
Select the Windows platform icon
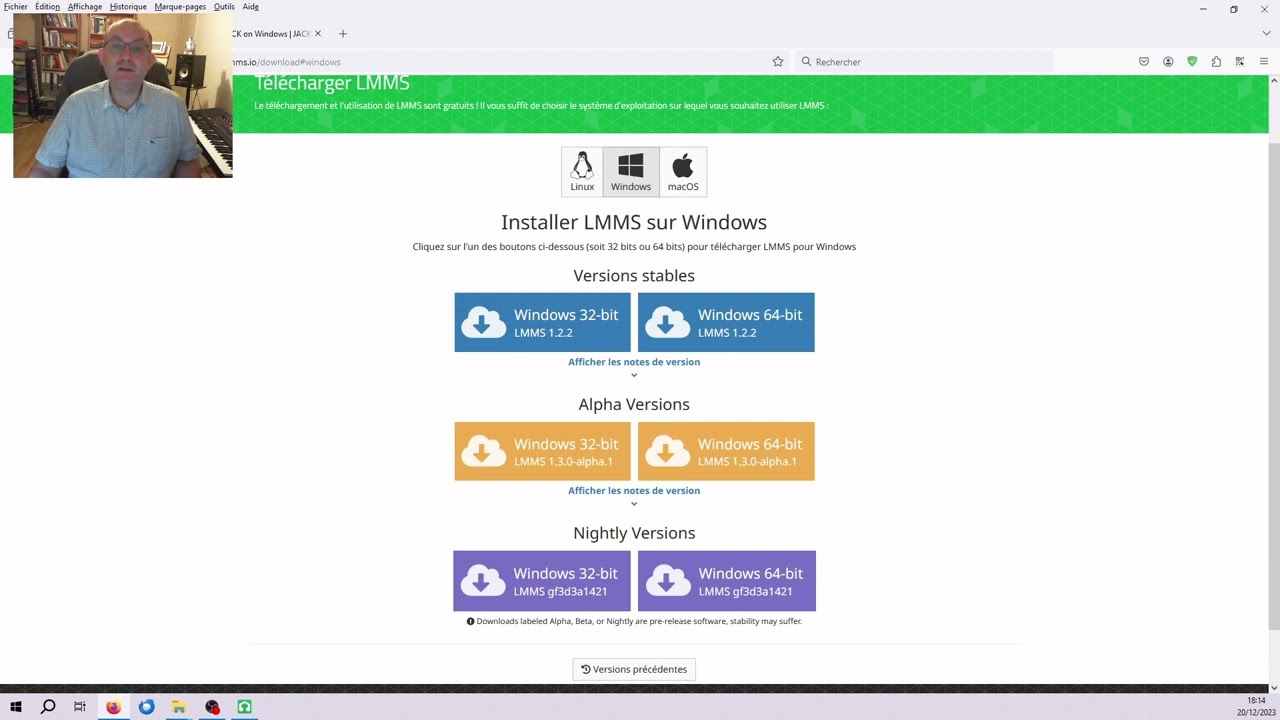coord(631,172)
